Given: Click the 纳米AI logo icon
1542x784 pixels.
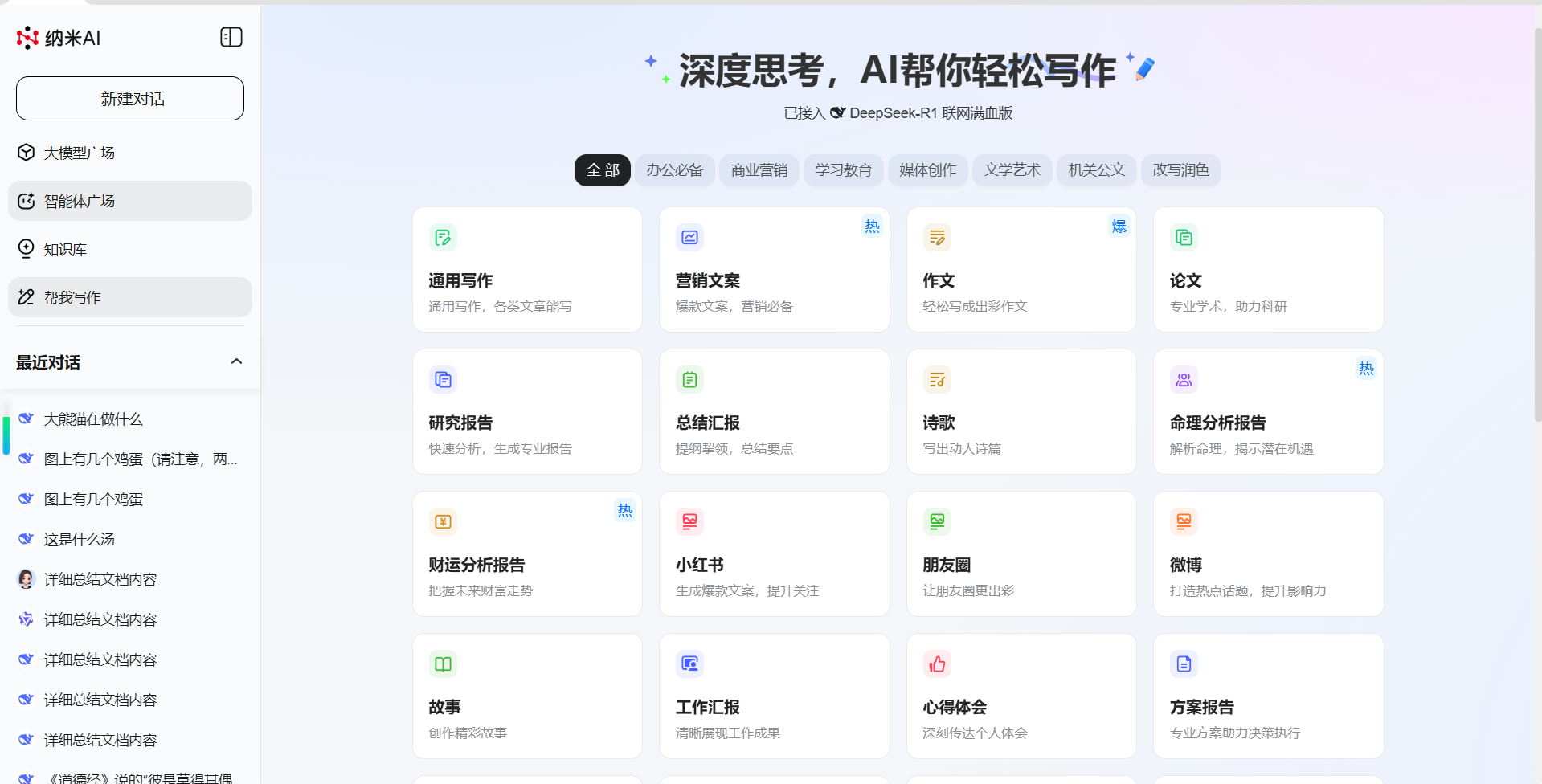Looking at the screenshot, I should [28, 38].
